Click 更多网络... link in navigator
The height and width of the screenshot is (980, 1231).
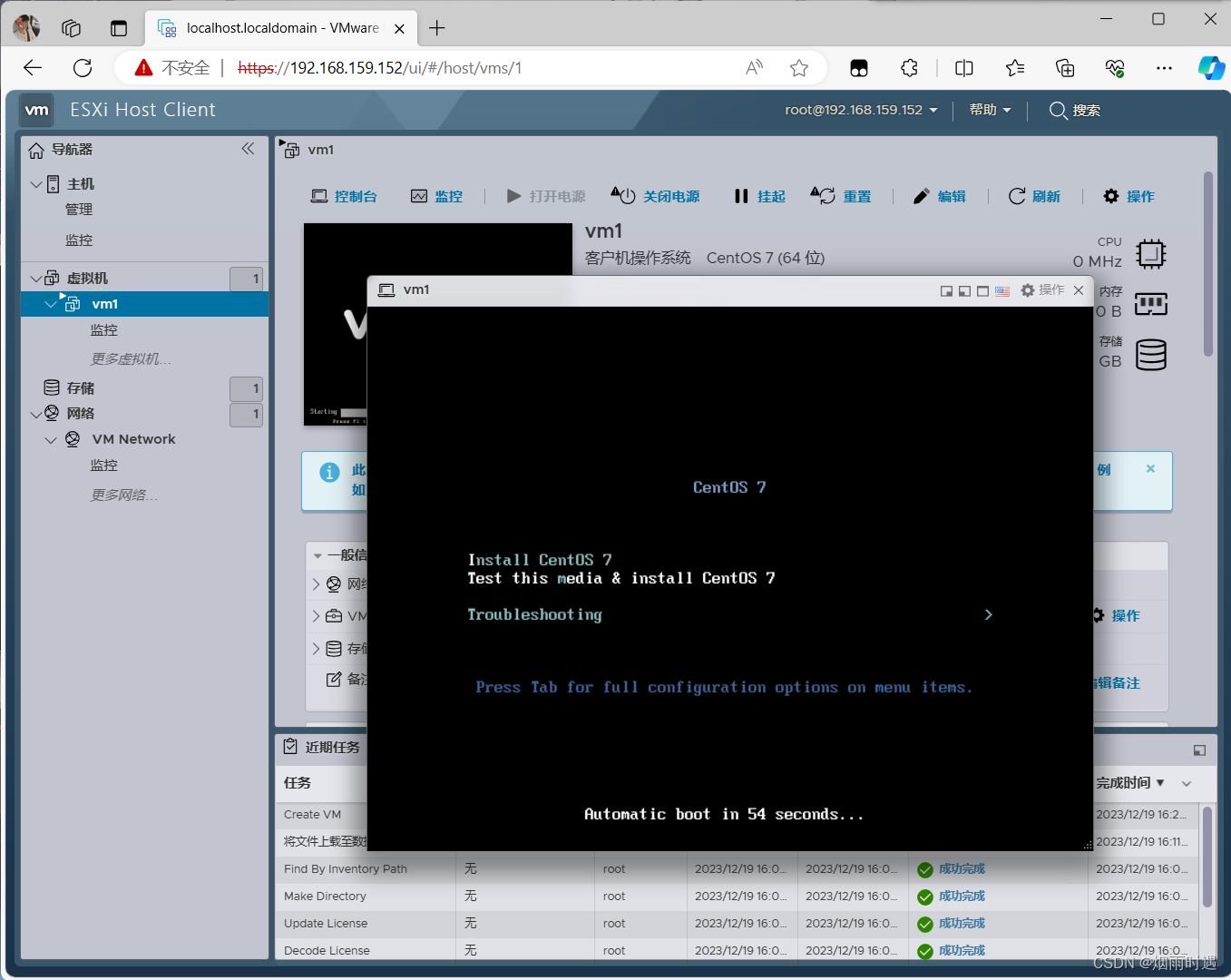coord(124,495)
